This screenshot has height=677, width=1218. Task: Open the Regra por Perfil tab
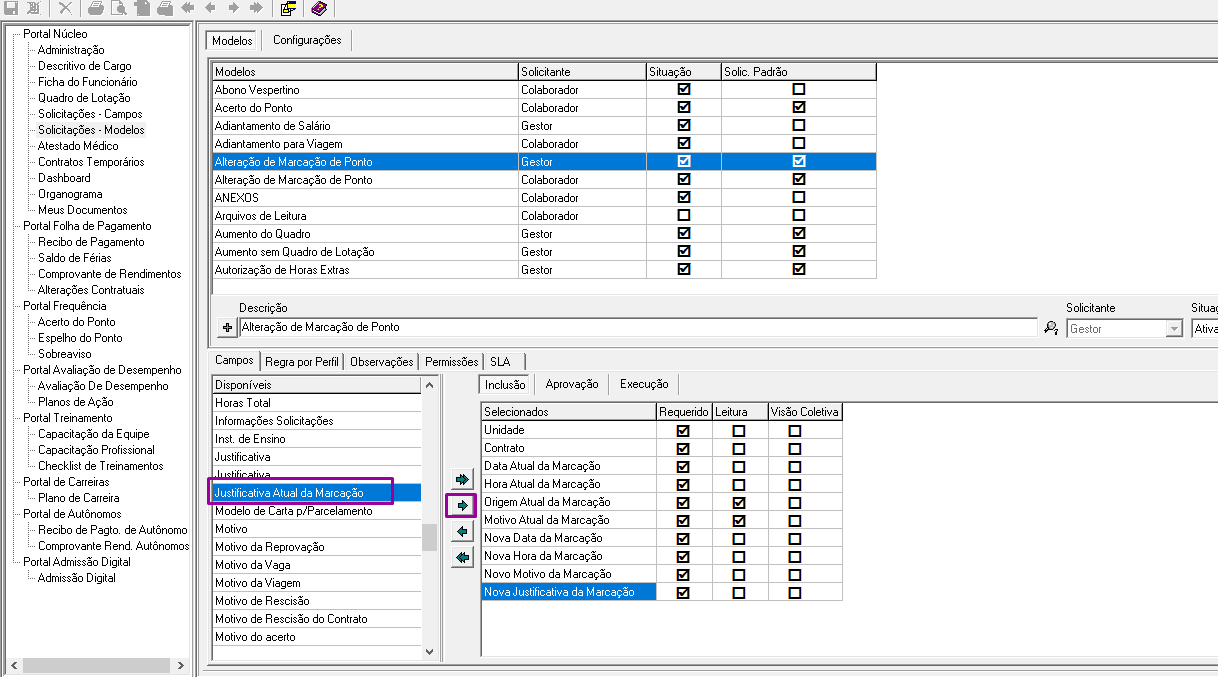(x=301, y=362)
